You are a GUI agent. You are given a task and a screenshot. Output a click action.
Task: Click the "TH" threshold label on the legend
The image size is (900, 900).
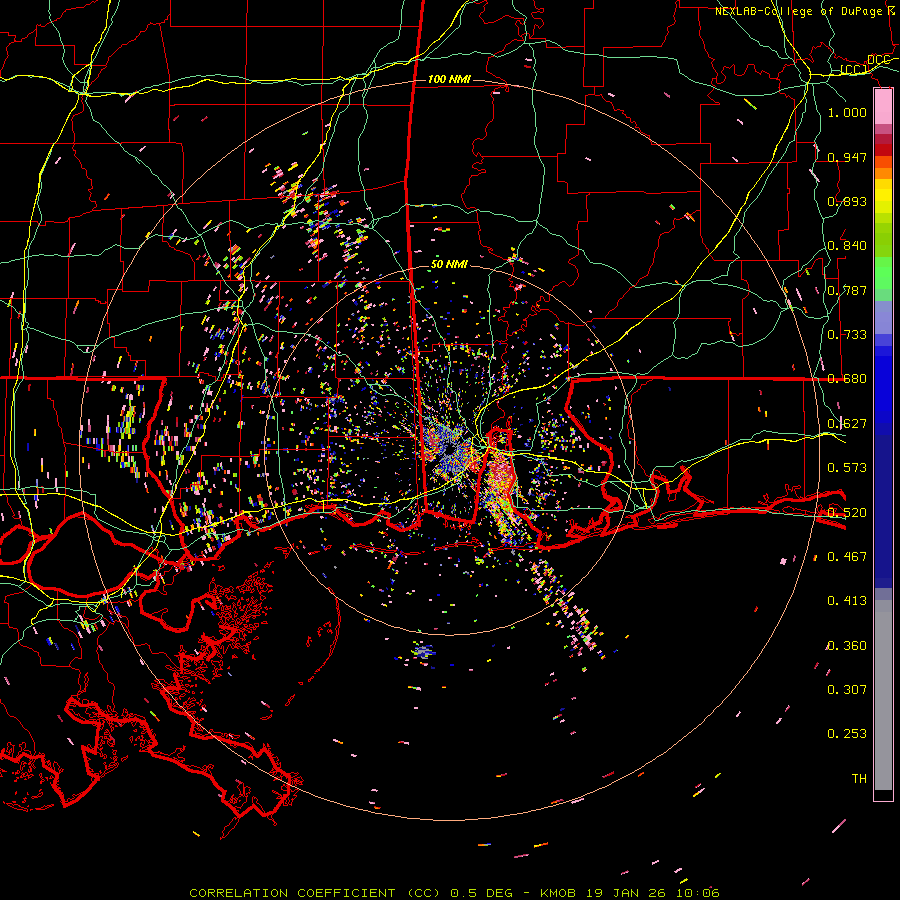click(859, 779)
